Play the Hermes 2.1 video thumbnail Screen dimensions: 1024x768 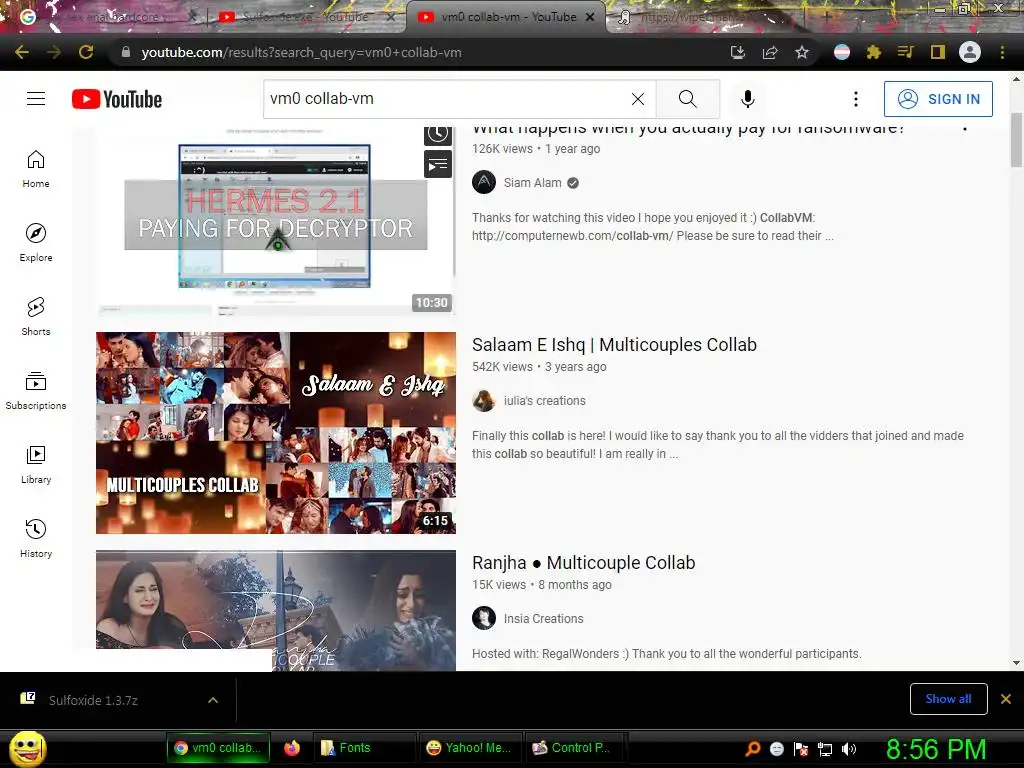click(276, 220)
